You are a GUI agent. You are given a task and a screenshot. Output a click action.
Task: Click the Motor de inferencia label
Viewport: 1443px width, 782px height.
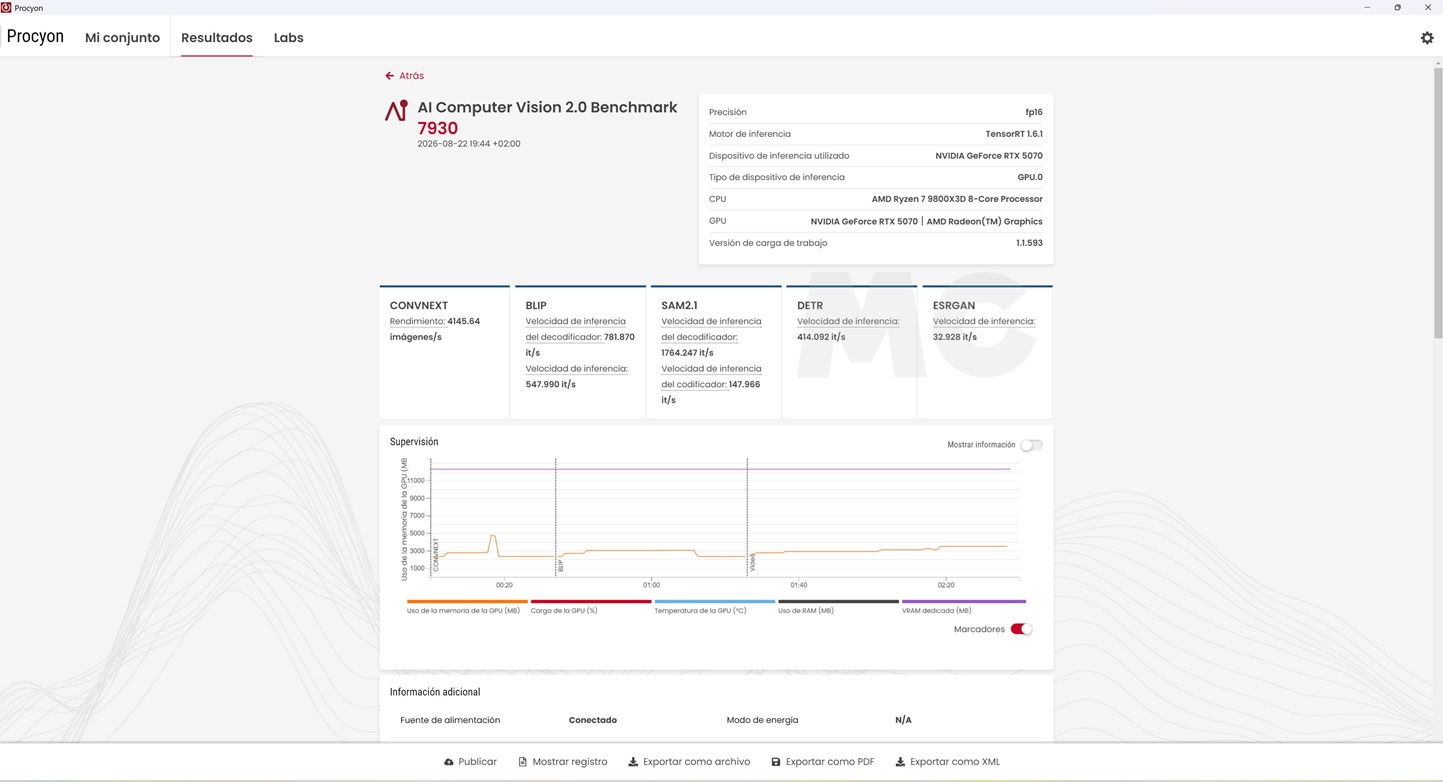(x=750, y=134)
